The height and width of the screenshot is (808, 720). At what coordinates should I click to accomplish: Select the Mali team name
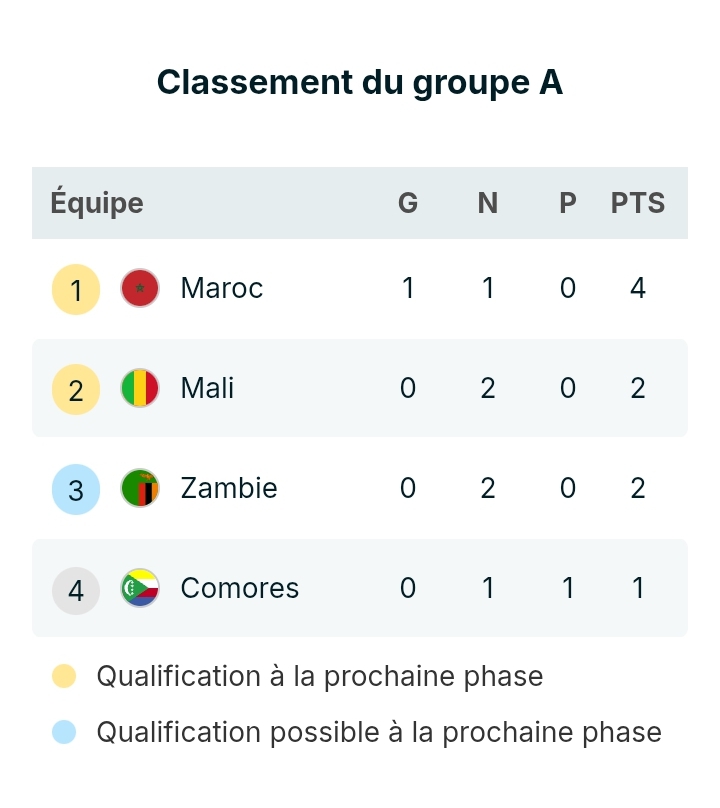coord(207,388)
